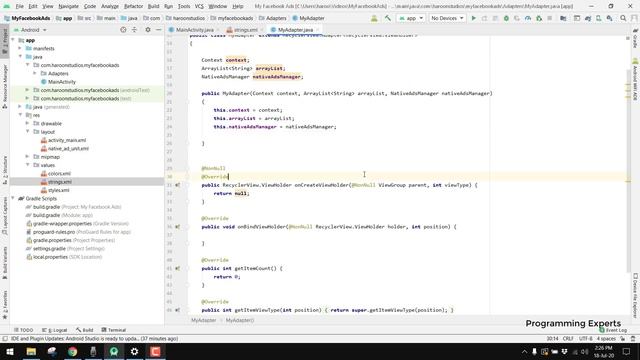This screenshot has height=360, width=640.
Task: Open SDK Manager icon in toolbar
Action: [x=609, y=18]
